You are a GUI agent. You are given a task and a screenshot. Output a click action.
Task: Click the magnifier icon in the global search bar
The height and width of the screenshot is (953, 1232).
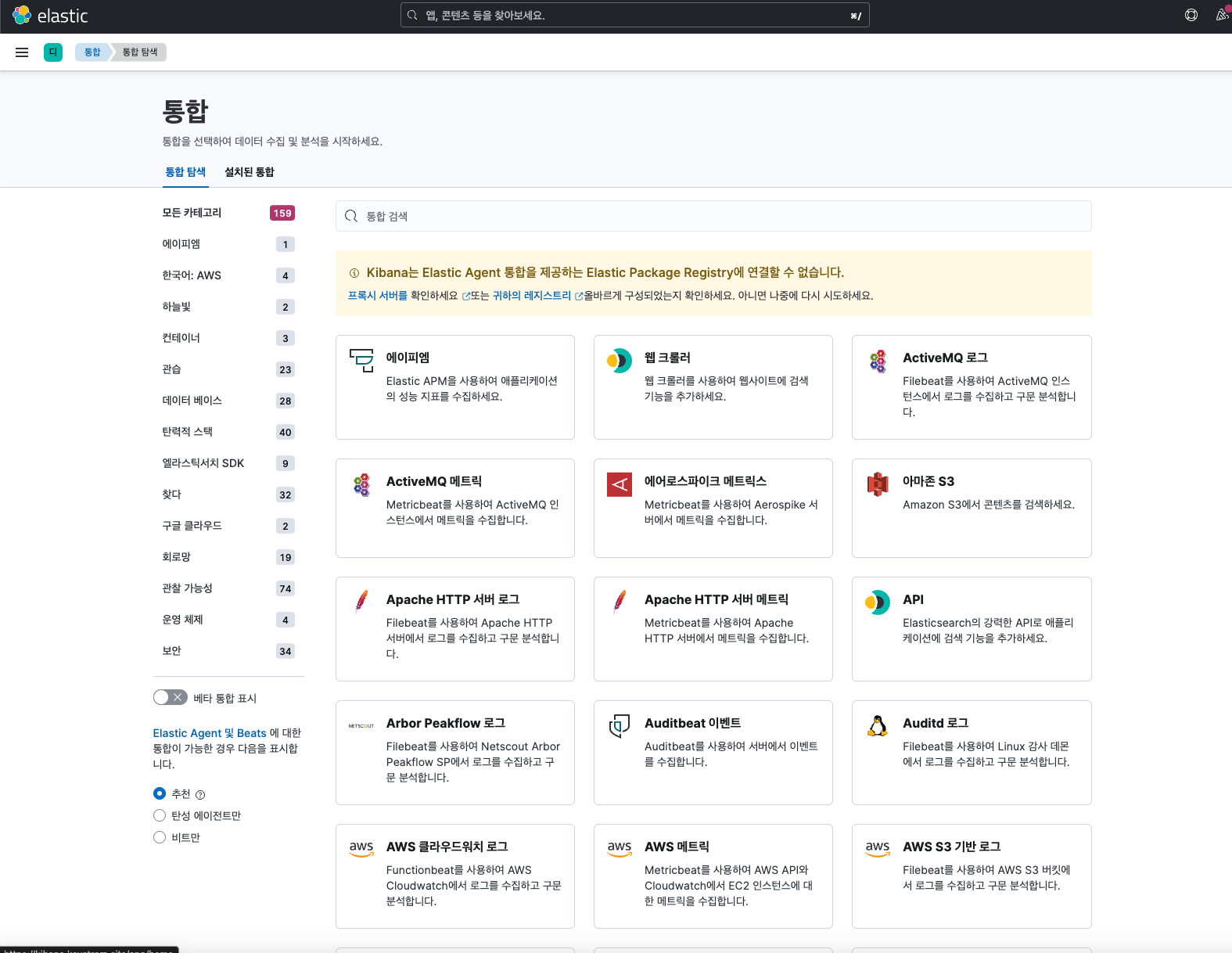412,15
